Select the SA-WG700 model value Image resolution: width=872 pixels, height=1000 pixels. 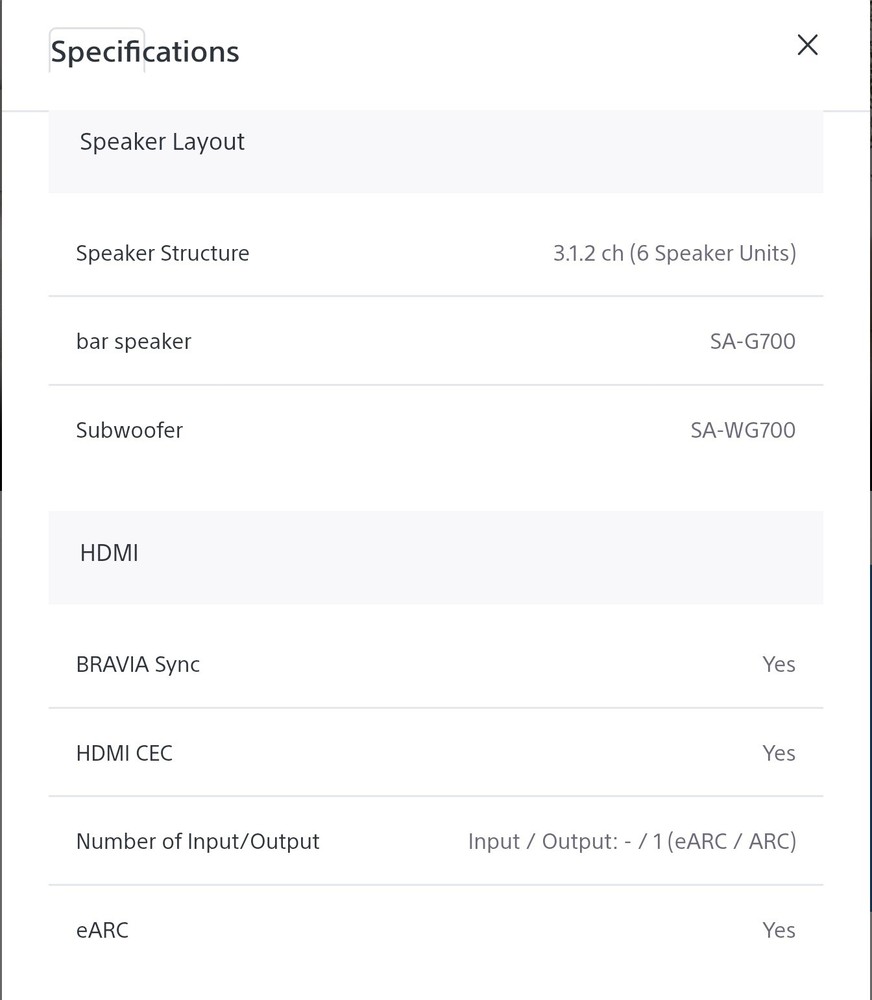click(x=743, y=430)
